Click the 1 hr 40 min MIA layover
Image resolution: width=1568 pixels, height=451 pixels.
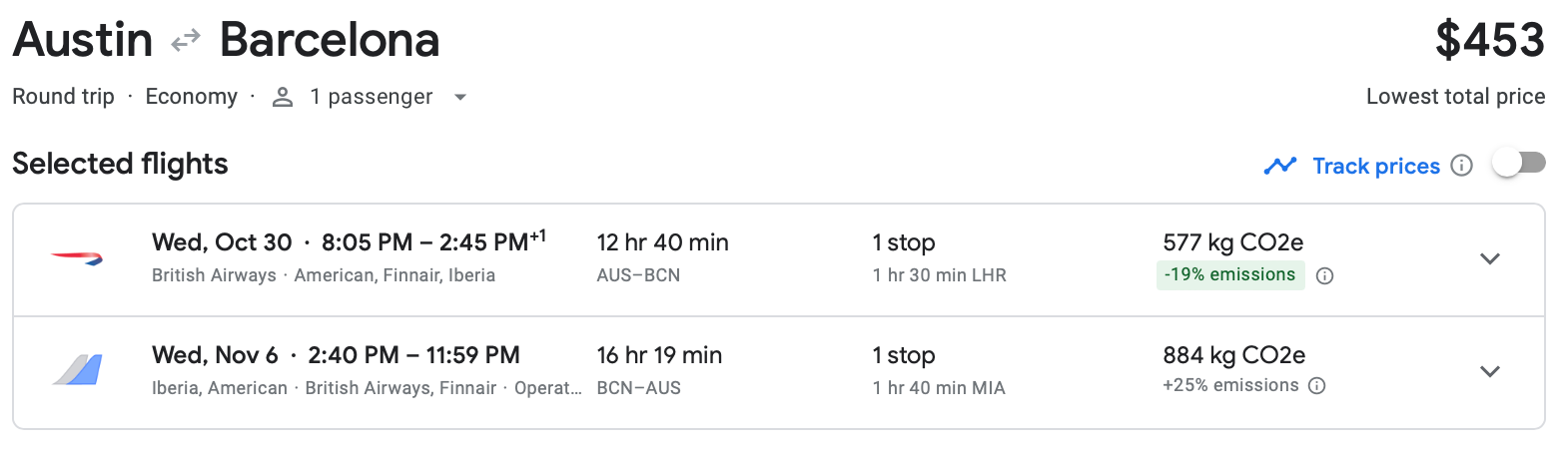click(x=939, y=388)
